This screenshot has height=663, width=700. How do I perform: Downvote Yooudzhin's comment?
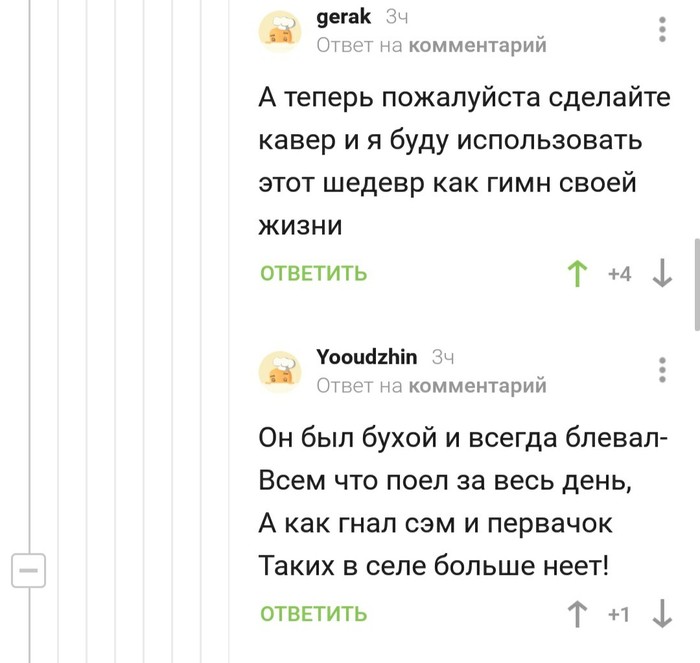coord(661,614)
